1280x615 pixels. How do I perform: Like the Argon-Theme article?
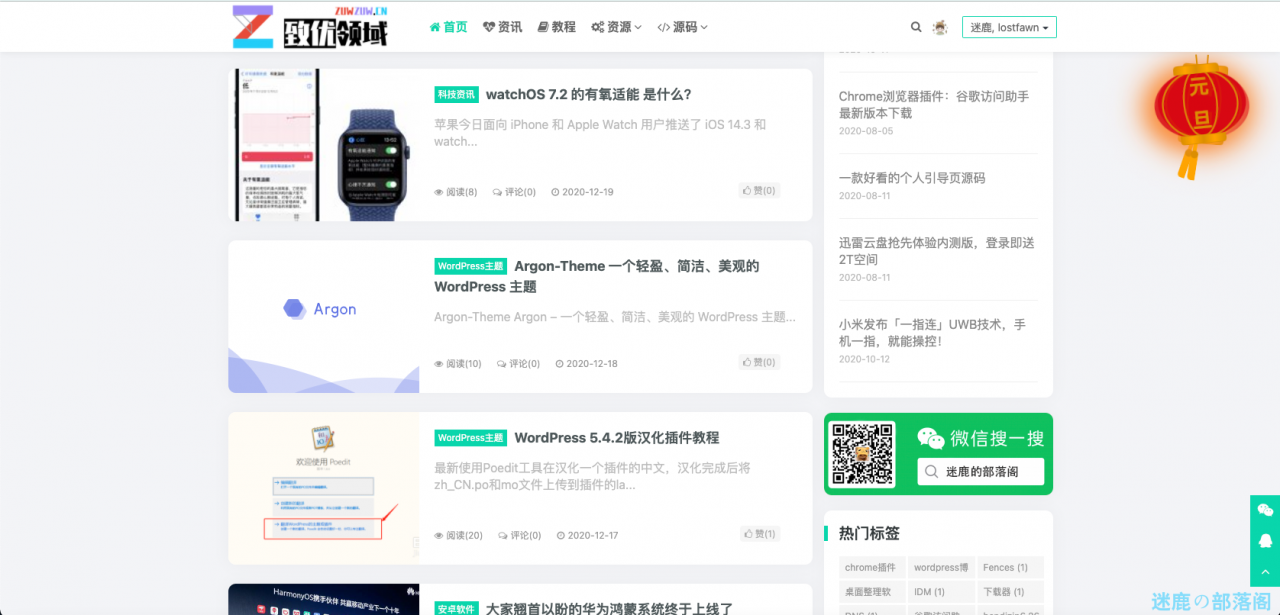pyautogui.click(x=759, y=362)
